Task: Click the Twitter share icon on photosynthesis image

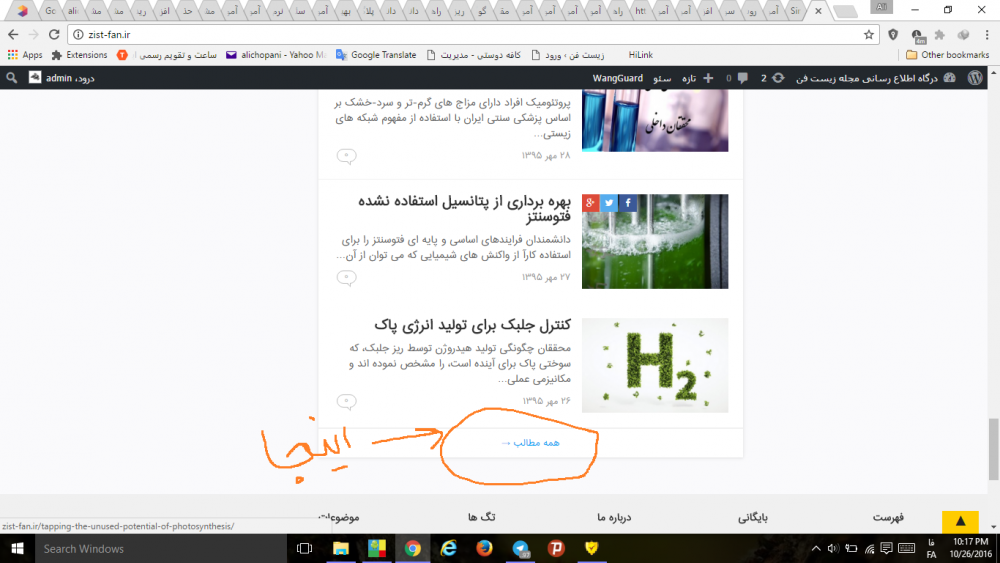Action: click(x=609, y=203)
